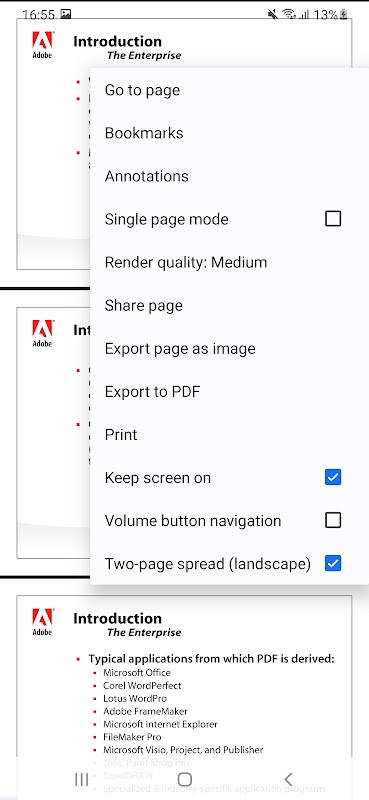Image resolution: width=369 pixels, height=800 pixels.
Task: Change Render quality: Medium setting
Action: pyautogui.click(x=229, y=262)
